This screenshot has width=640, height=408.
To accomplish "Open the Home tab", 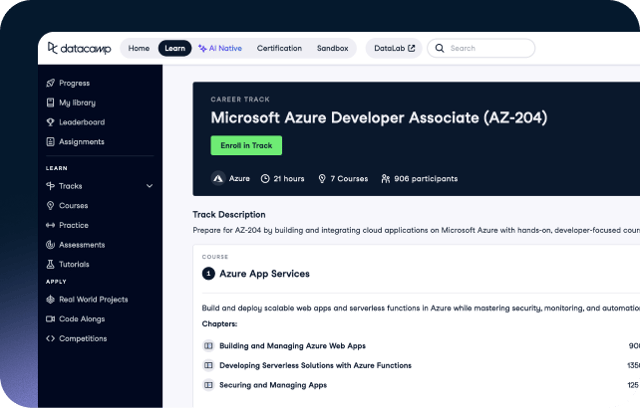I will (x=139, y=48).
